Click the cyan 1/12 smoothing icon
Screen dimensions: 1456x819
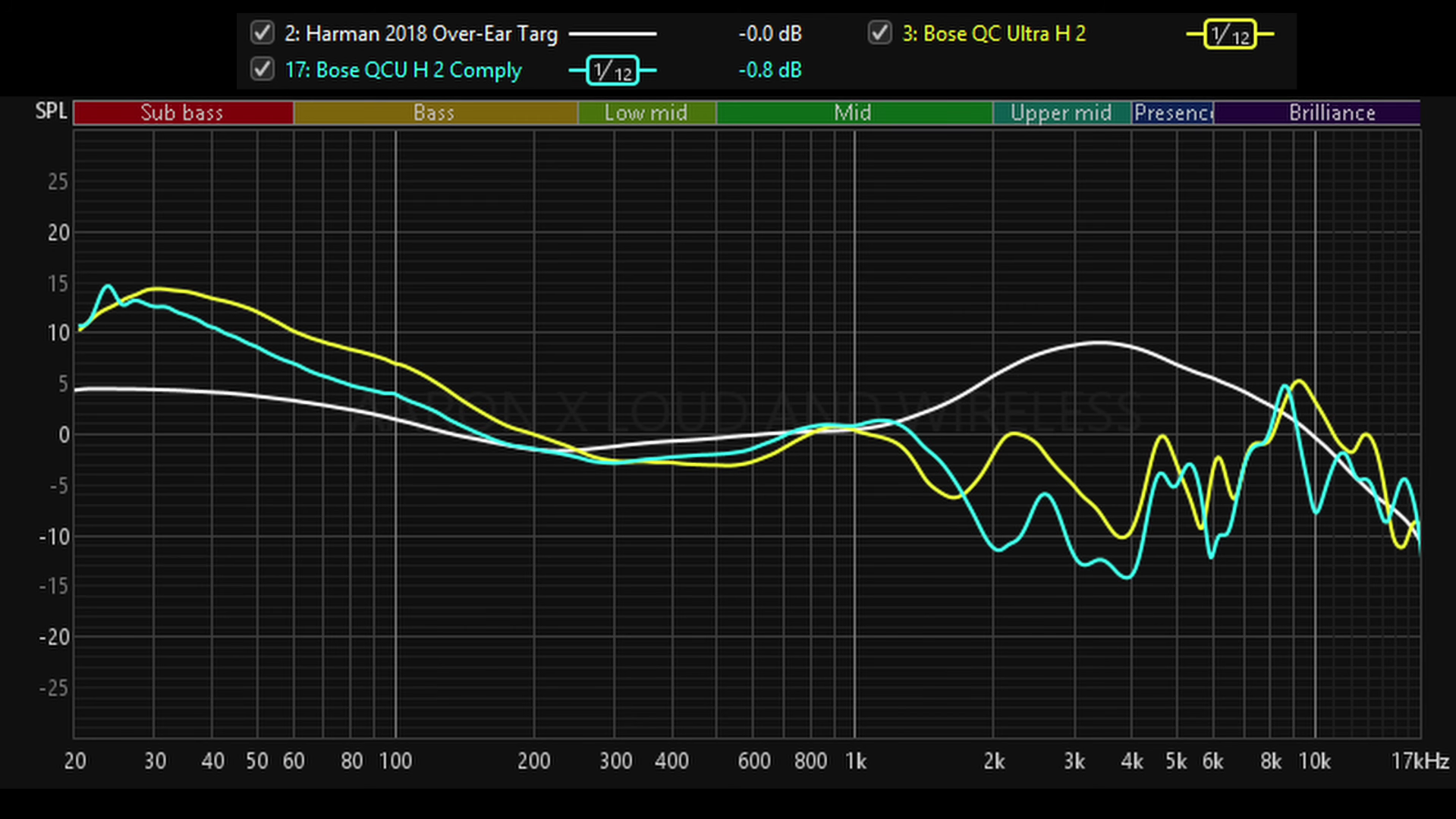coord(612,71)
